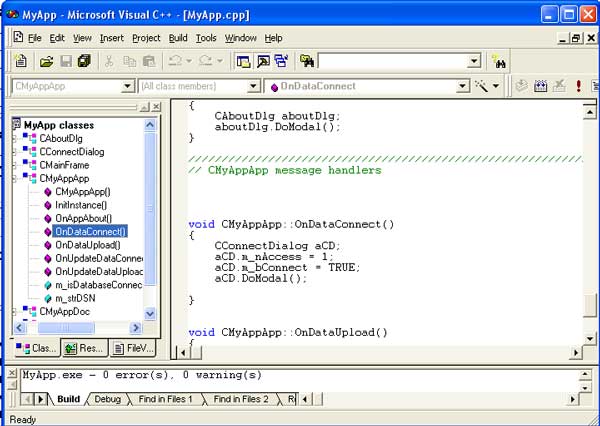Open the Redo history dropdown arrow

click(x=220, y=61)
